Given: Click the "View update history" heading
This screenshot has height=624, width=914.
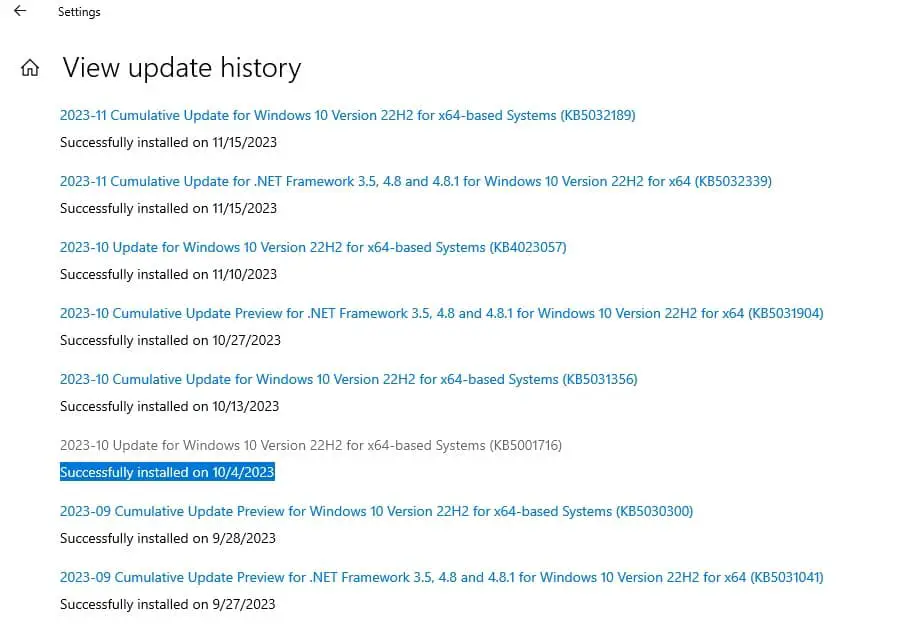Looking at the screenshot, I should pos(181,68).
